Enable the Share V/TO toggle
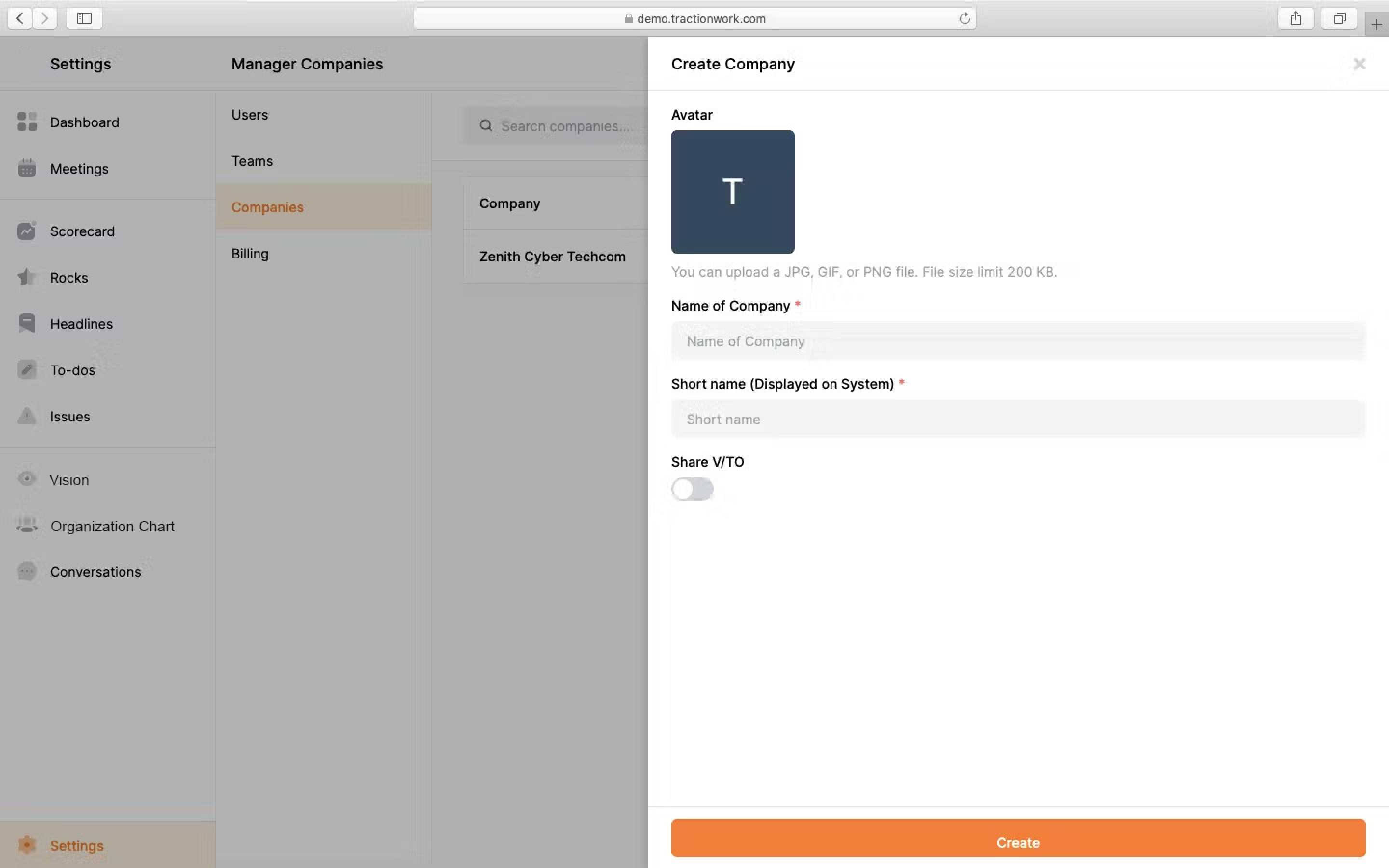 click(x=692, y=489)
